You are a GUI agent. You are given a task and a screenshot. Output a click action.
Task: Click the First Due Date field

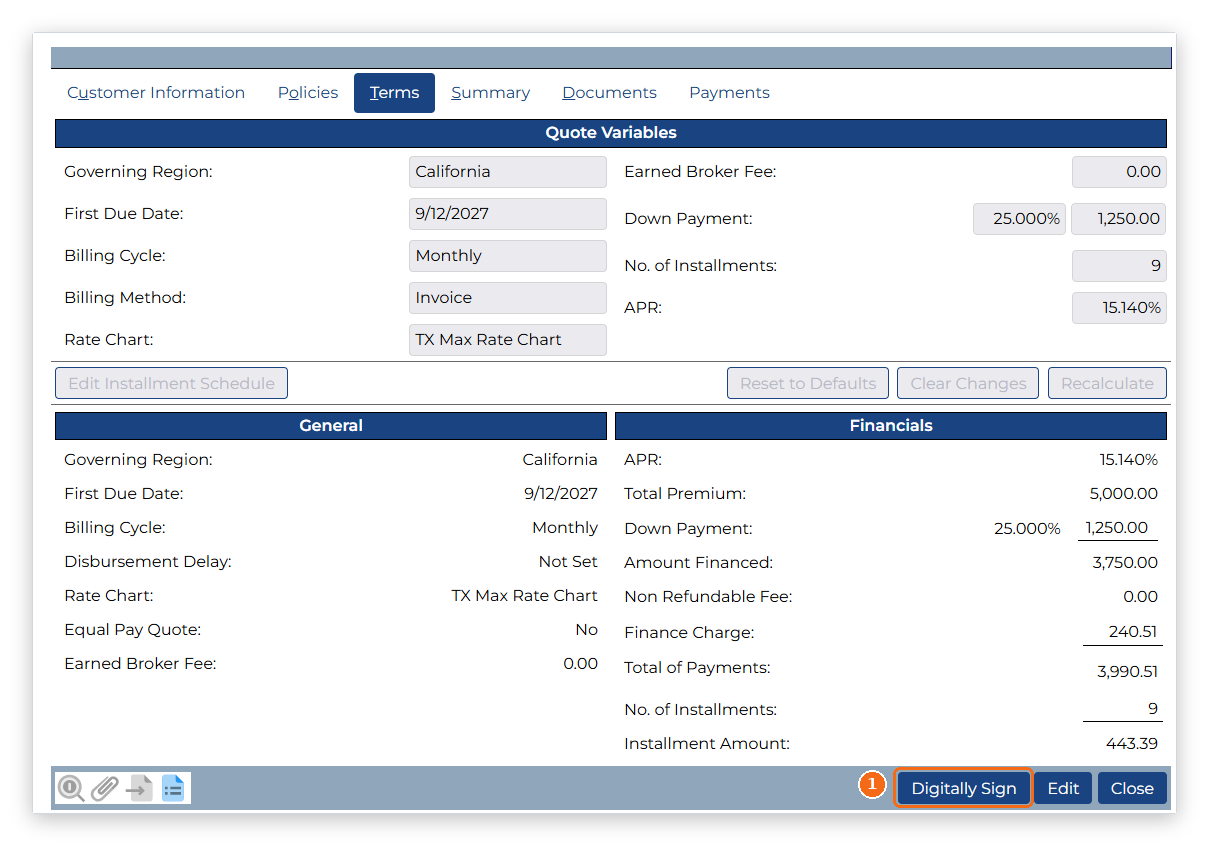point(508,214)
